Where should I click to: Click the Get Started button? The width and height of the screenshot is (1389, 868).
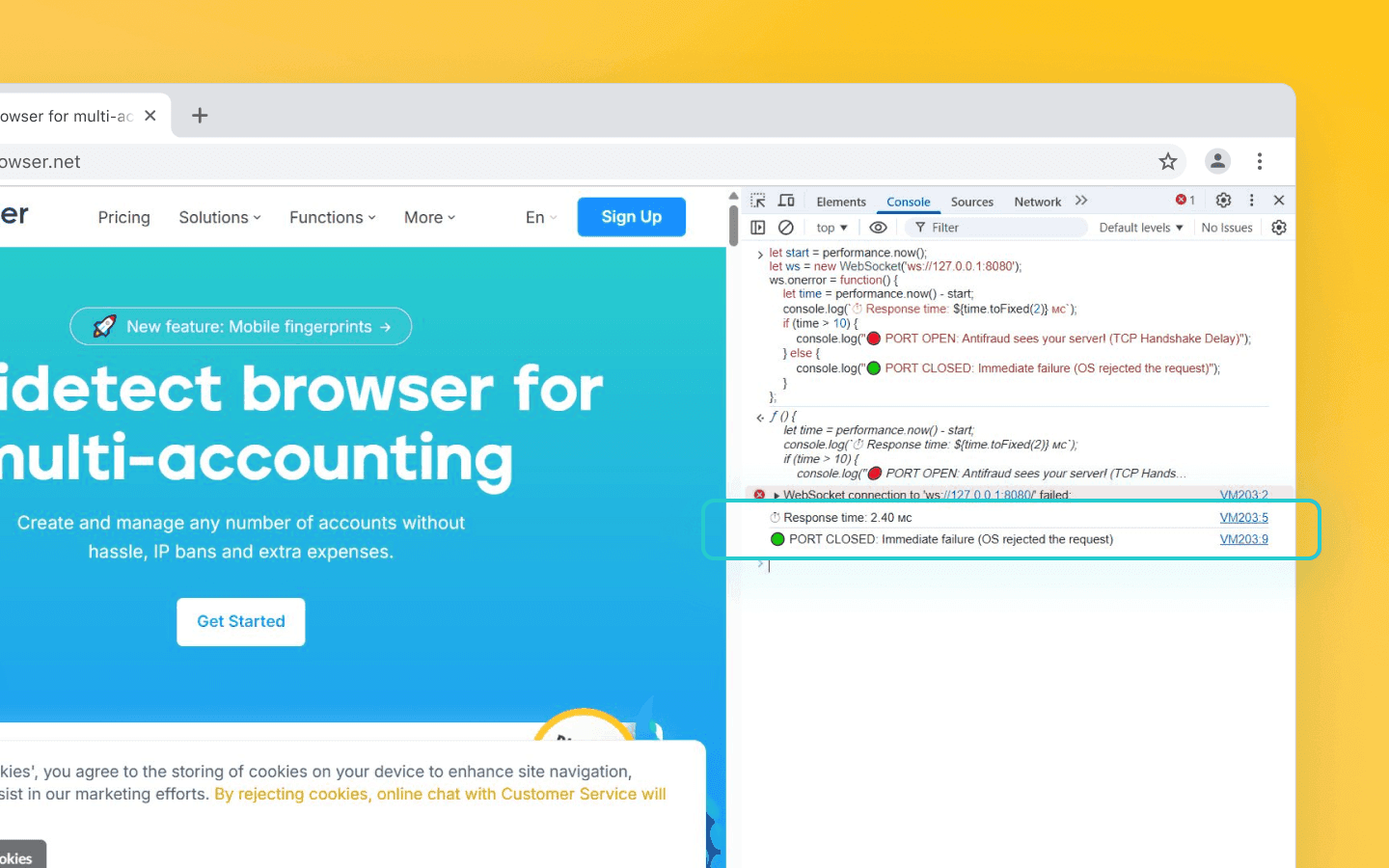[241, 622]
